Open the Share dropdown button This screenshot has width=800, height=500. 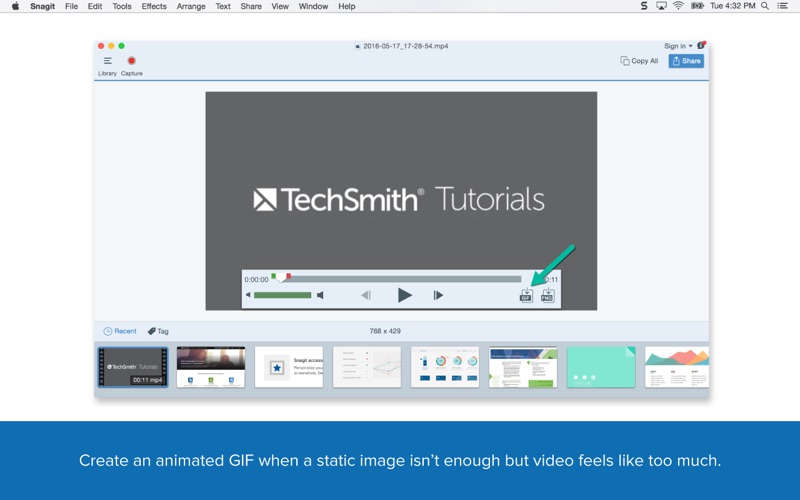[x=686, y=61]
